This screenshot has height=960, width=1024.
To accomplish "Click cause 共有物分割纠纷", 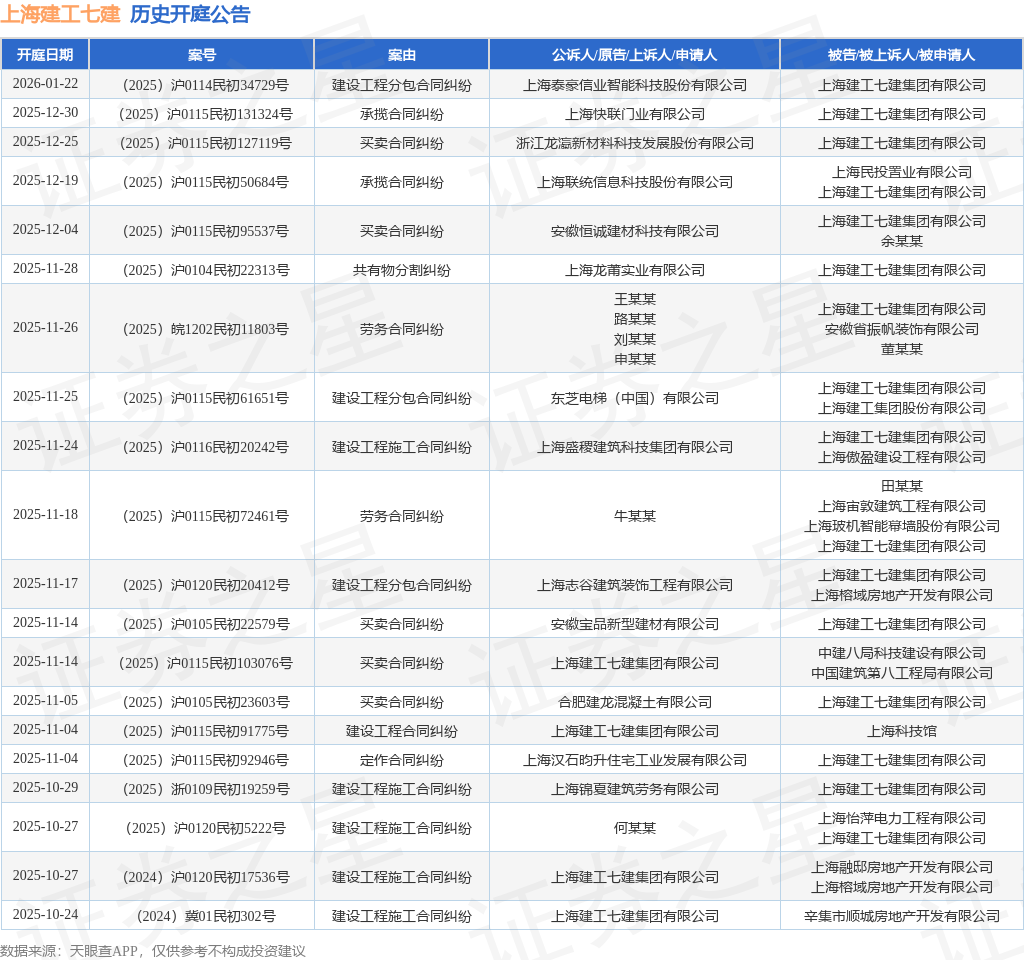I will coord(402,270).
